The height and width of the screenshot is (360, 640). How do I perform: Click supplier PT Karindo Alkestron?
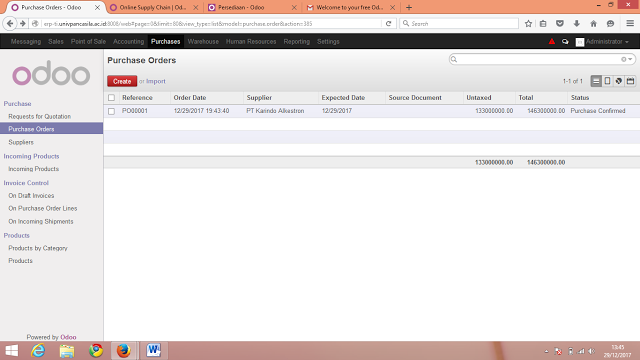(275, 111)
